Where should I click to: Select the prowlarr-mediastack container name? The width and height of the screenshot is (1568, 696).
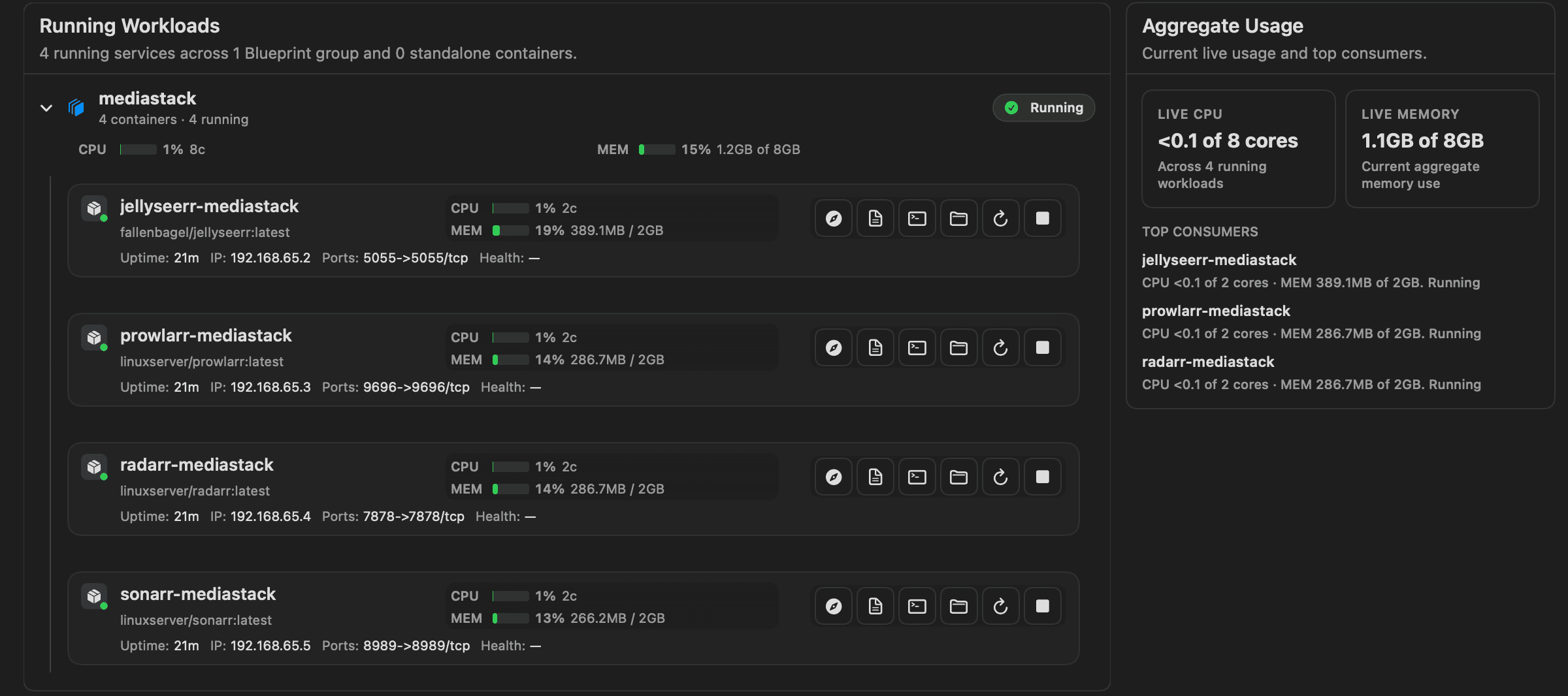206,336
